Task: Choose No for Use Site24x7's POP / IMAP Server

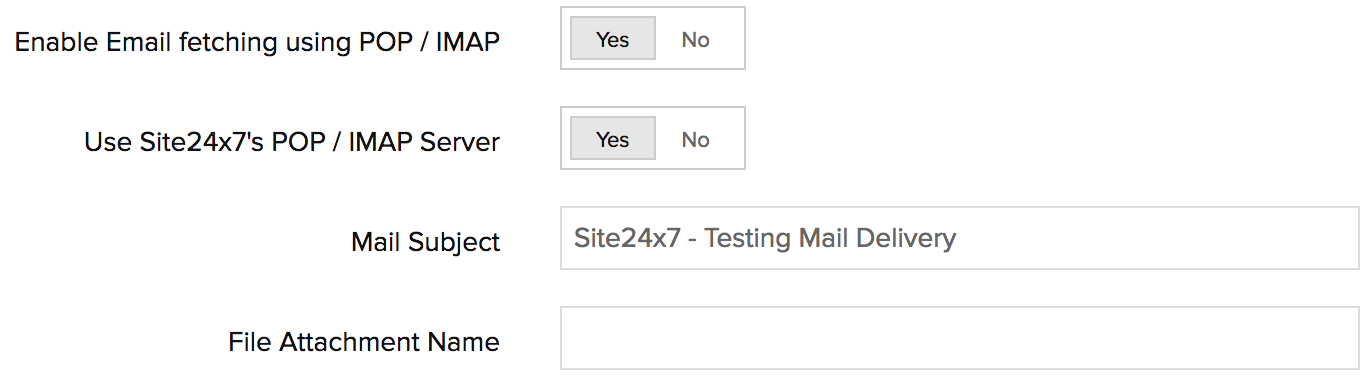Action: (x=695, y=139)
